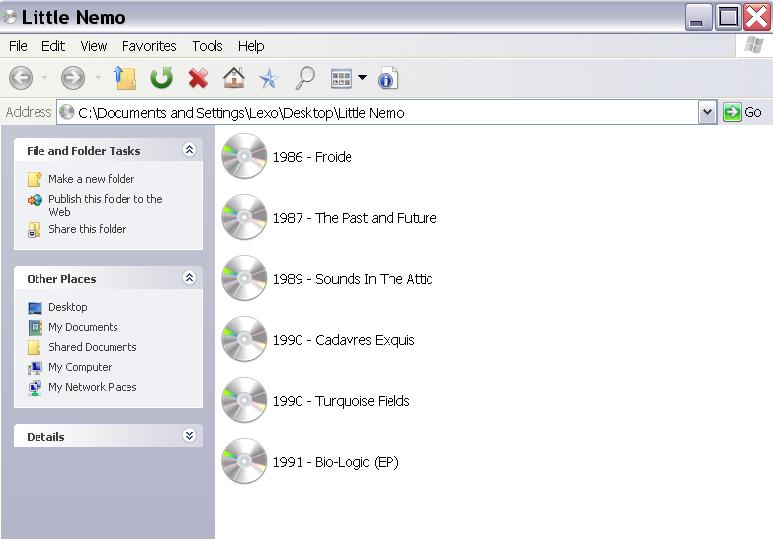Click the Desktop icon in Other Places
The width and height of the screenshot is (773, 540).
pos(35,308)
